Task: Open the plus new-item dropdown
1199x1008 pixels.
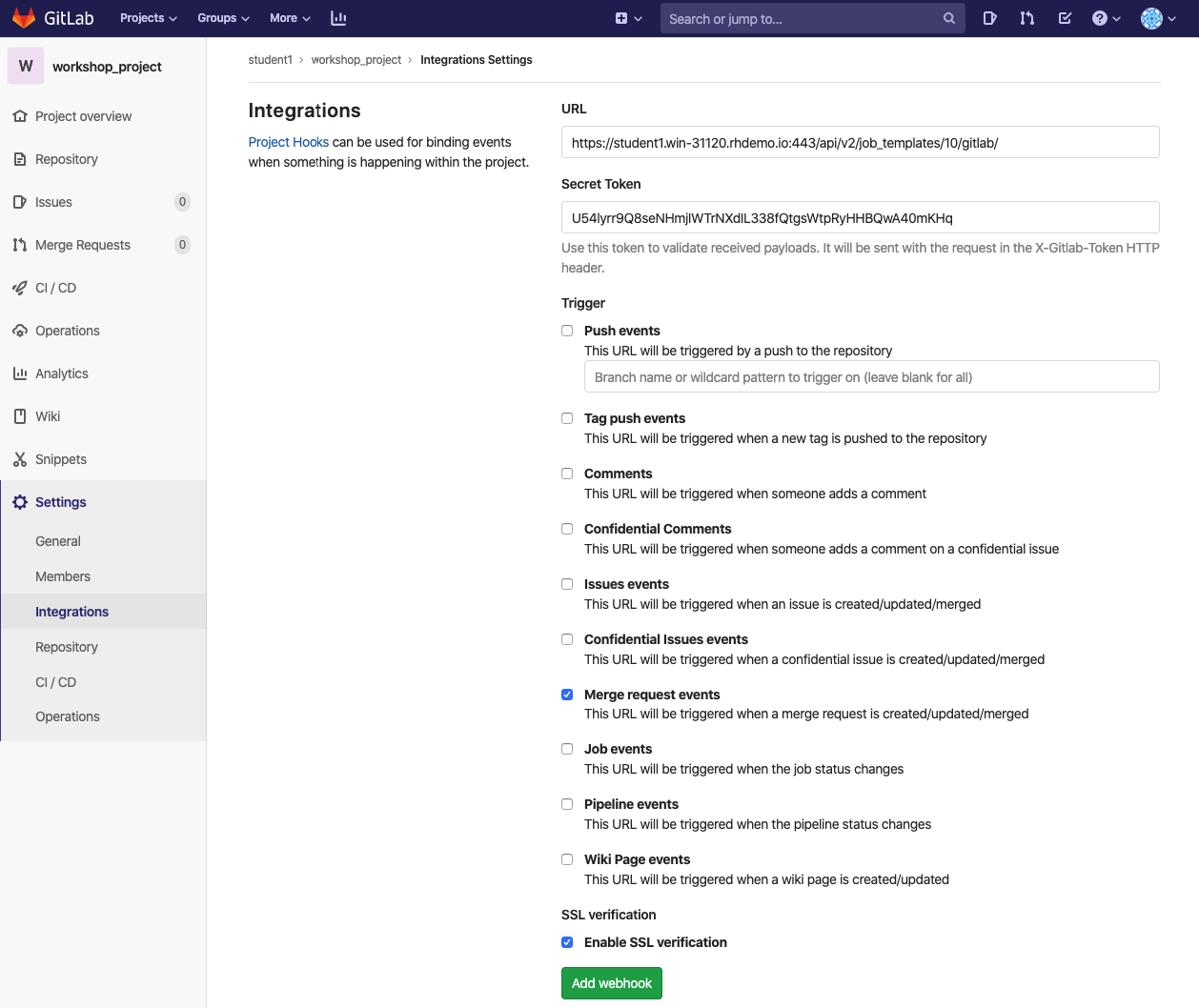Action: pyautogui.click(x=628, y=18)
